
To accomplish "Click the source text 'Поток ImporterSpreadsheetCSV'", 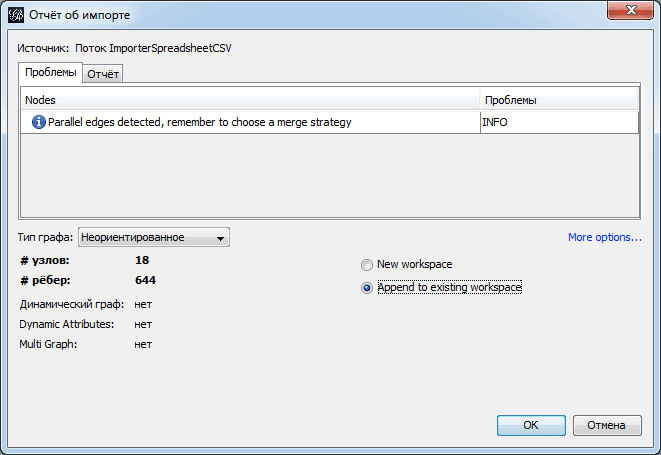I will (161, 47).
